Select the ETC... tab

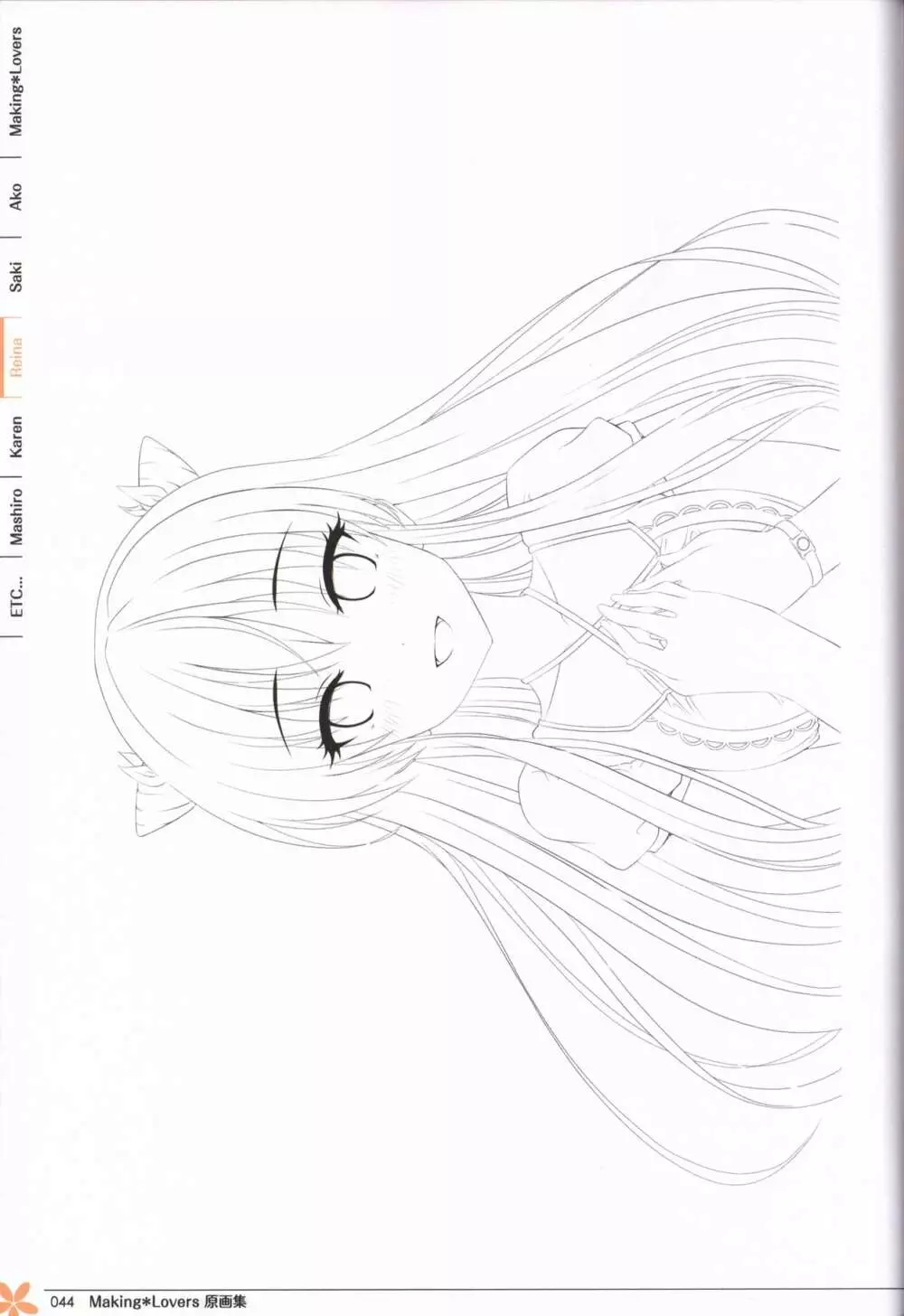coord(15,594)
